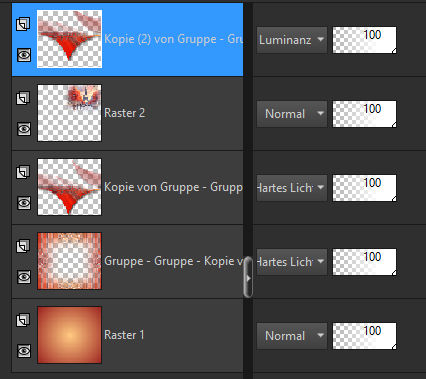Select the Raster 2 layer name

(124, 113)
